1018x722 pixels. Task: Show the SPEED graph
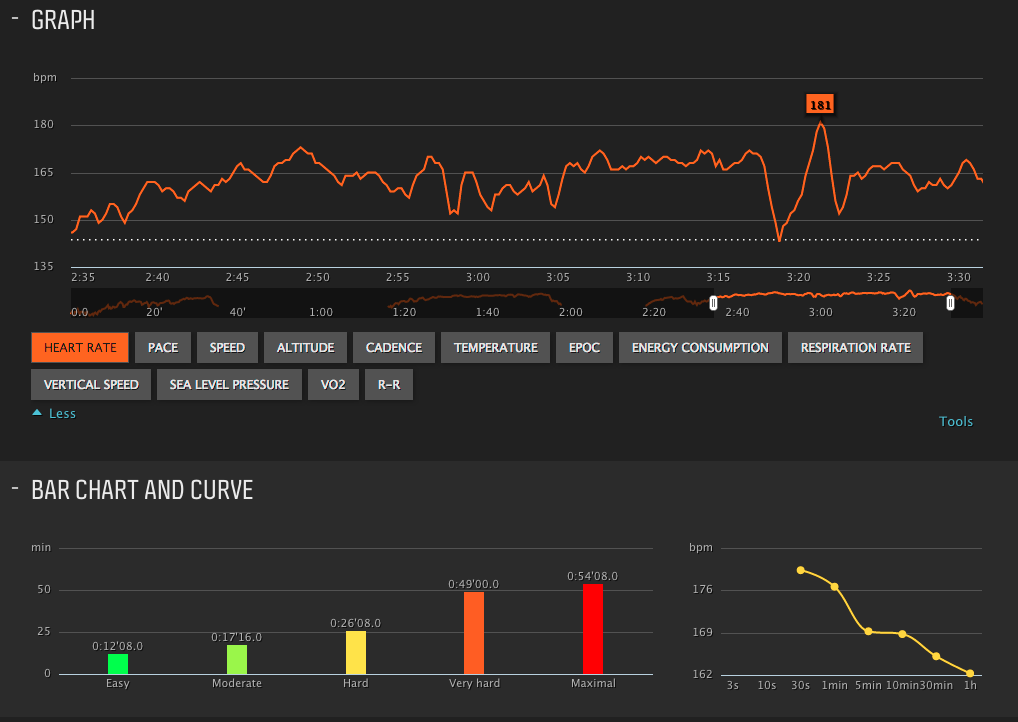tap(228, 348)
